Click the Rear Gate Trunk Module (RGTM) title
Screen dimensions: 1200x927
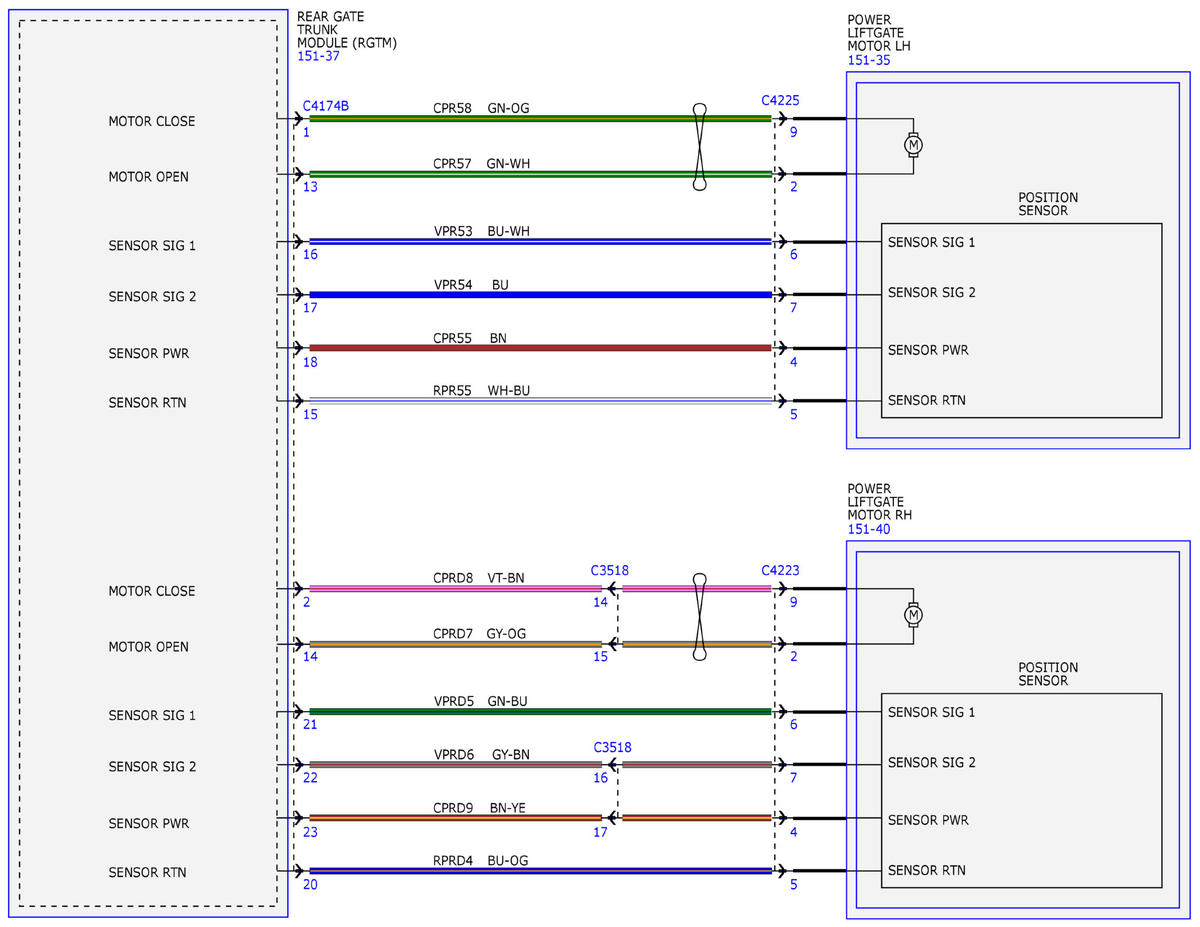347,31
